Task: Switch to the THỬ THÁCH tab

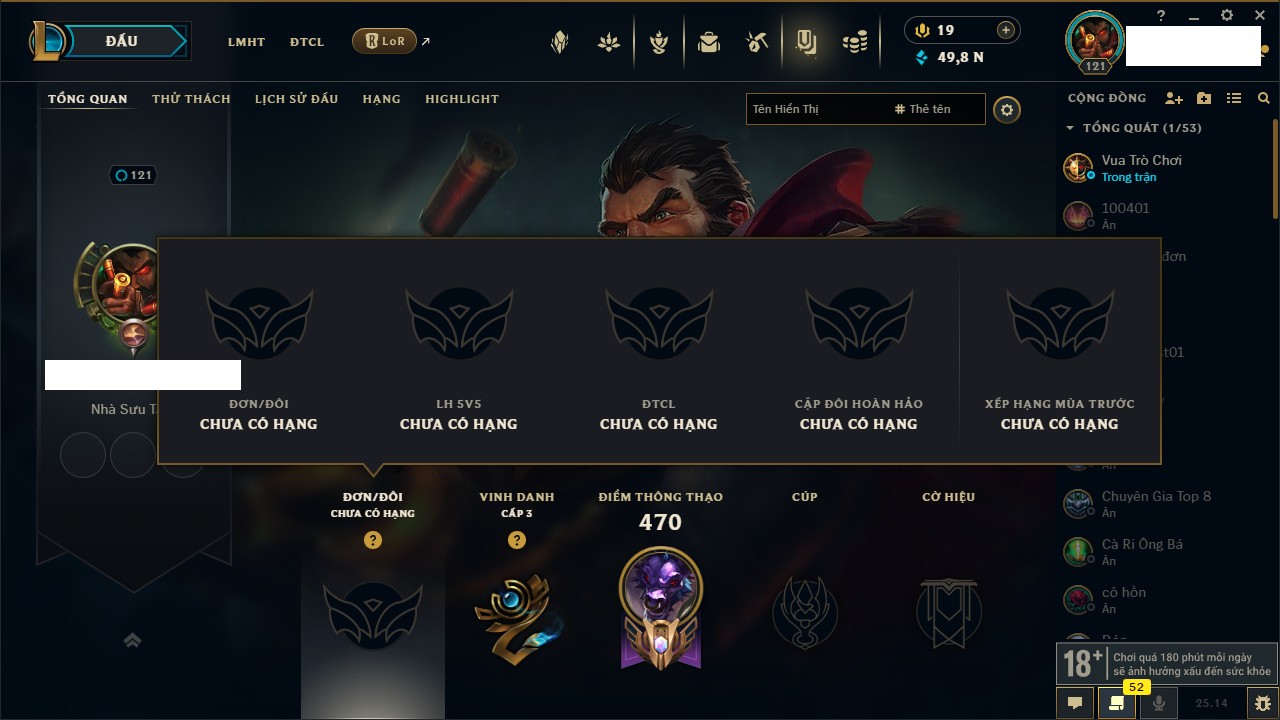Action: tap(191, 99)
